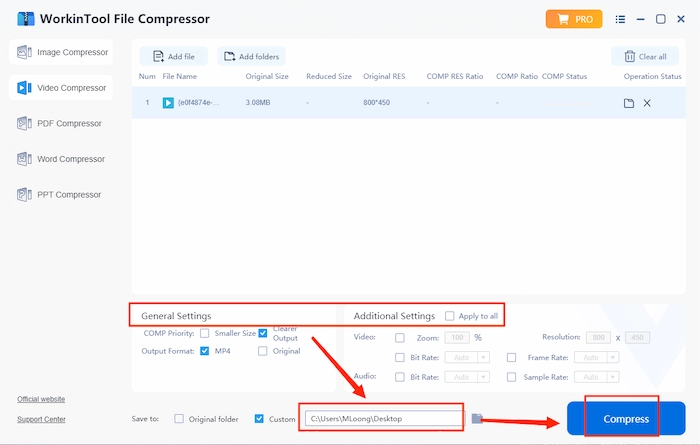Click the Operation Status column header
The image size is (700, 445).
(653, 76)
